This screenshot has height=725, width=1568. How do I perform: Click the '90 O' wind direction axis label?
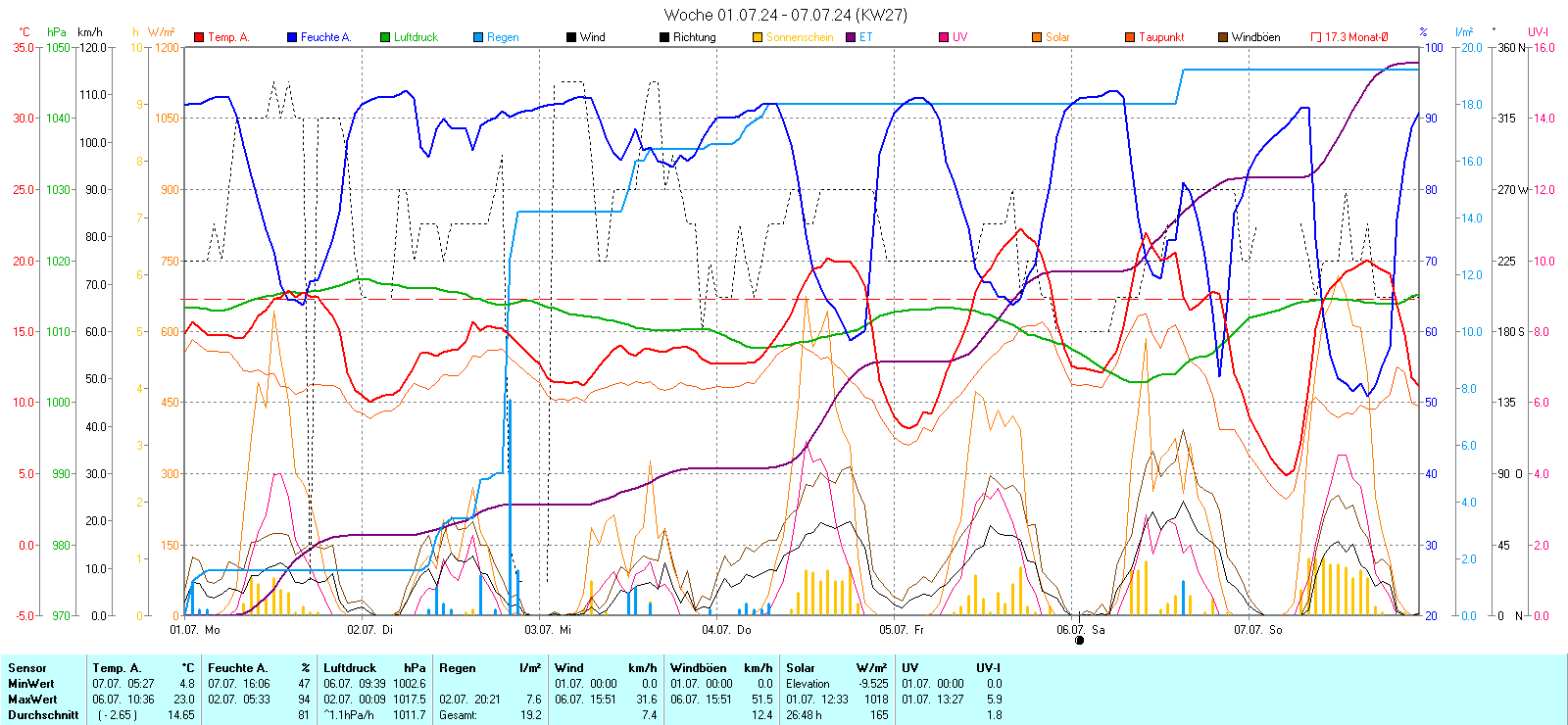pos(1510,473)
